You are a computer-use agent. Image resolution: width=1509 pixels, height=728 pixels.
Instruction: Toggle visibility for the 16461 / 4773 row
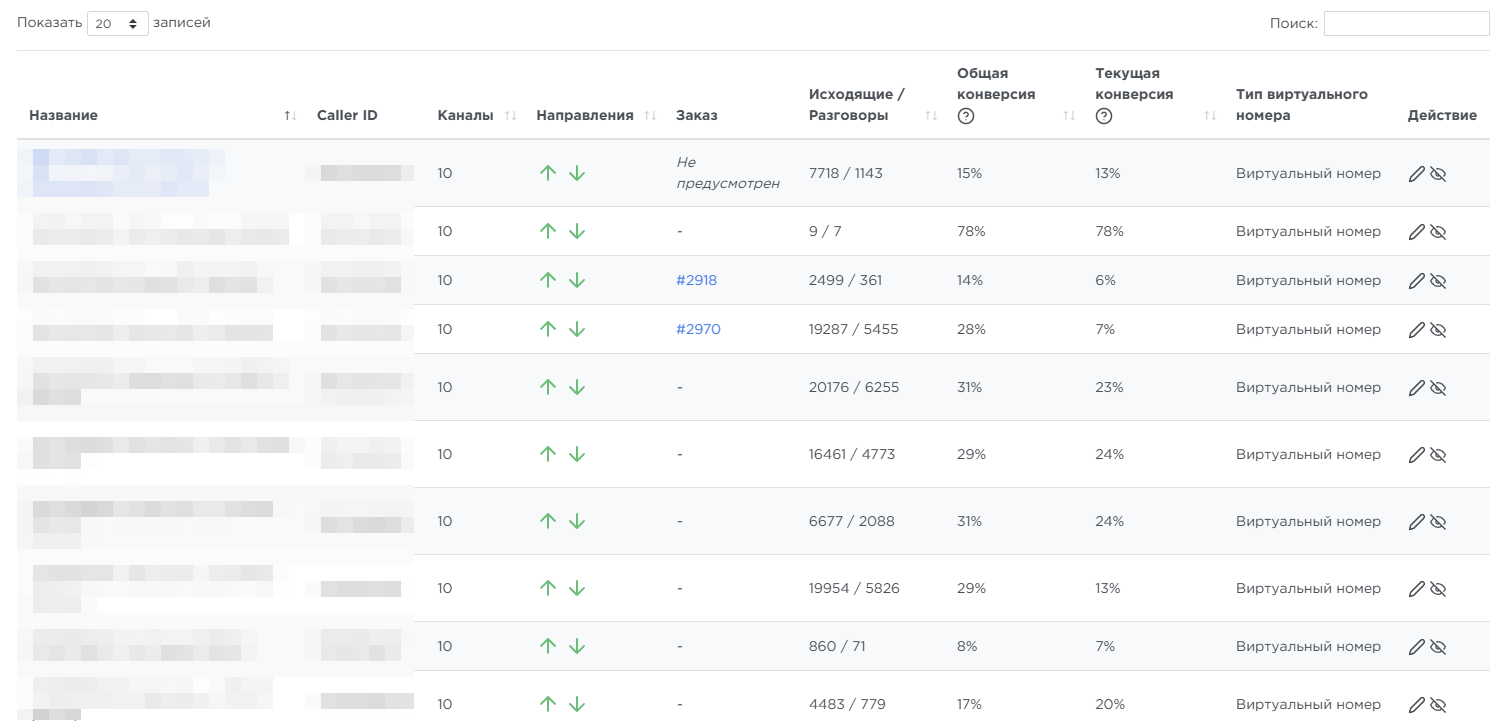pos(1438,455)
